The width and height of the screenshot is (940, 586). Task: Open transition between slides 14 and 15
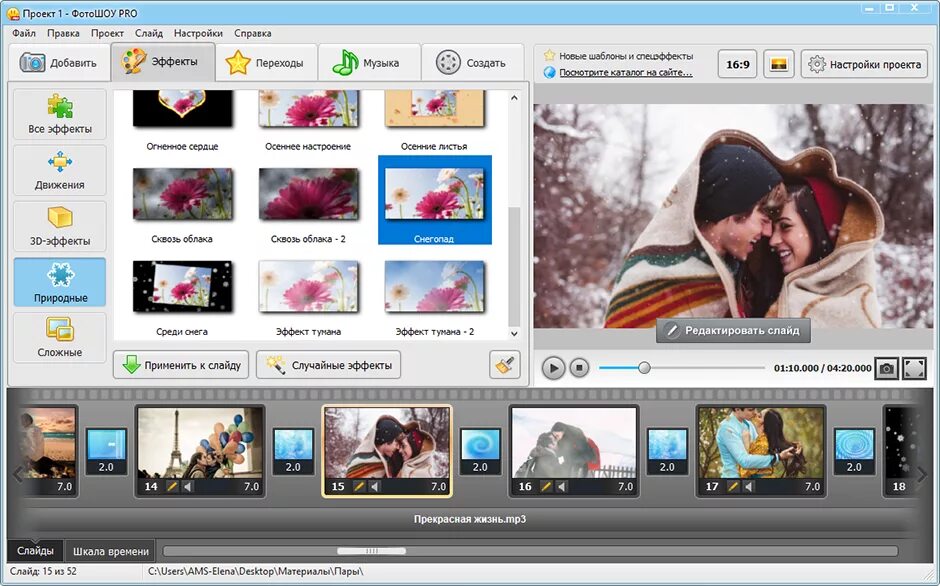tap(293, 451)
